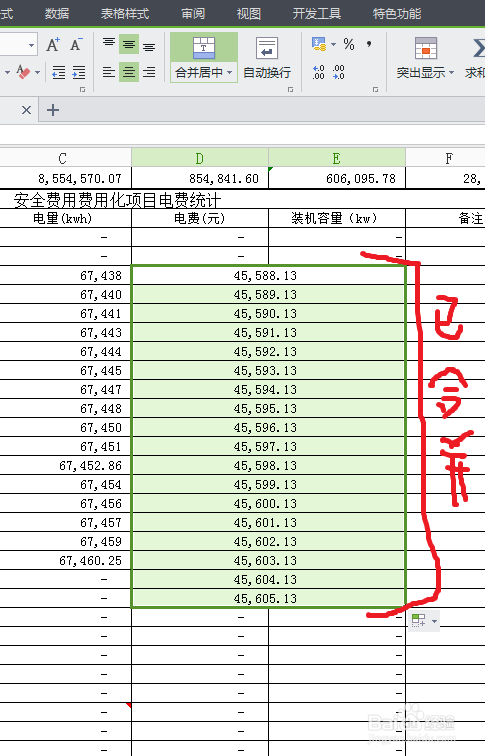
Task: Open the 特色功能 ribbon tab
Action: point(397,14)
